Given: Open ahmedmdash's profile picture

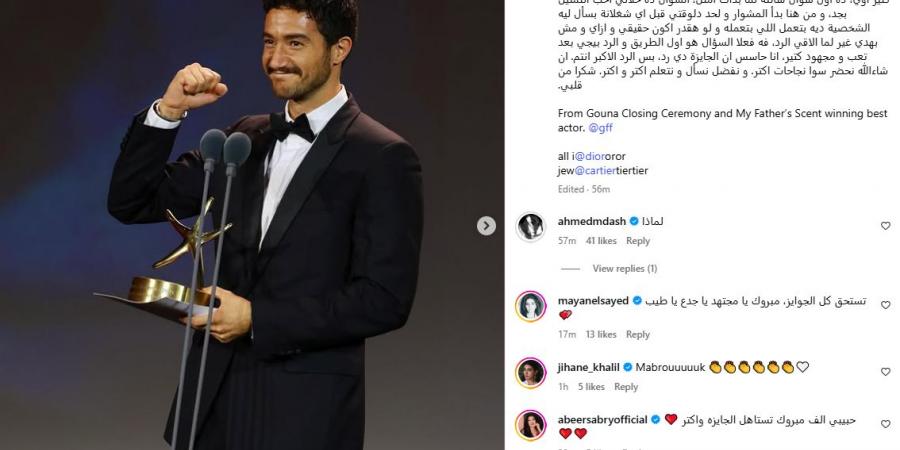Looking at the screenshot, I should [x=530, y=227].
